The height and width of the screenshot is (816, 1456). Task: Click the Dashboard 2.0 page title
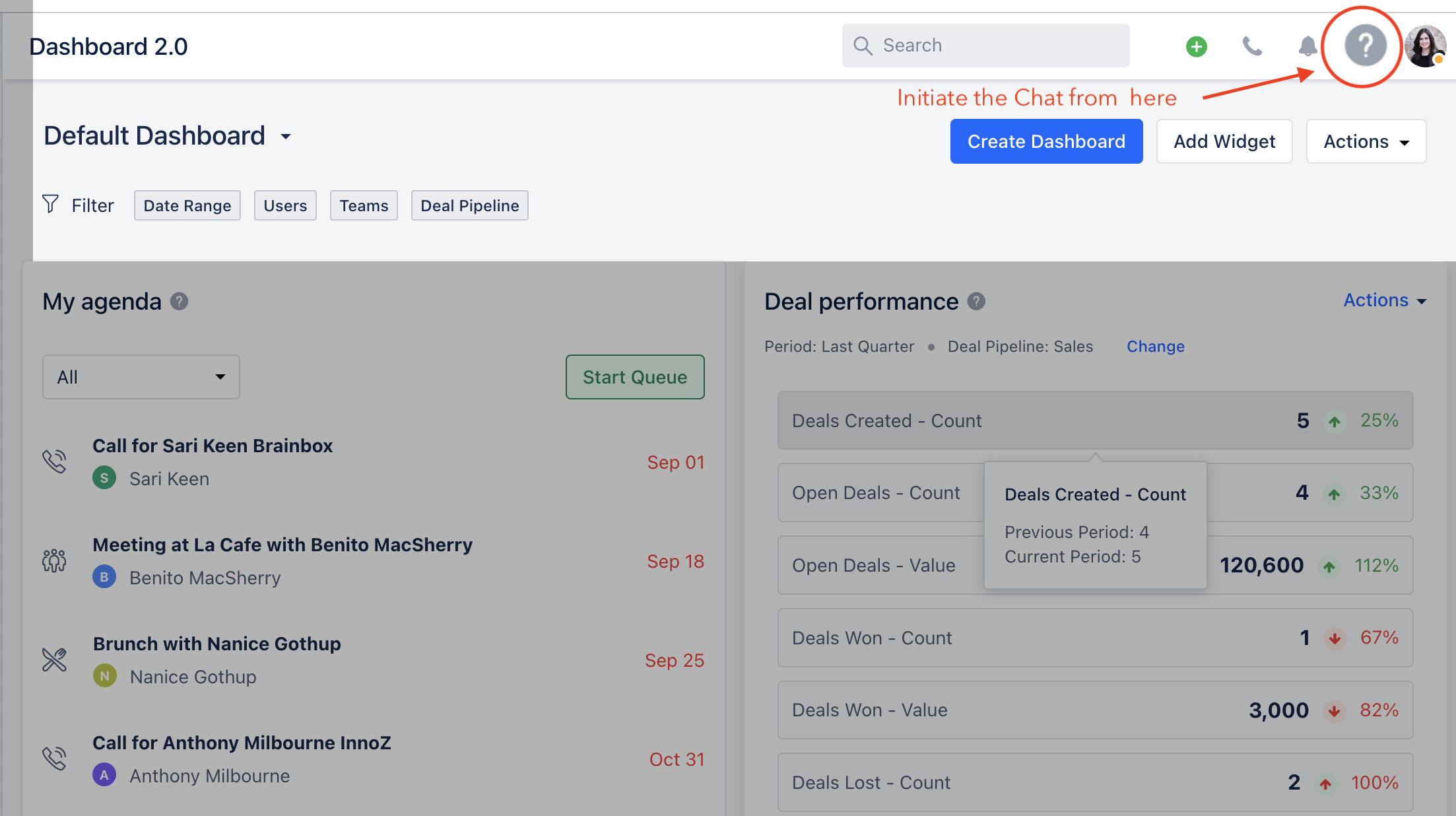(x=108, y=46)
